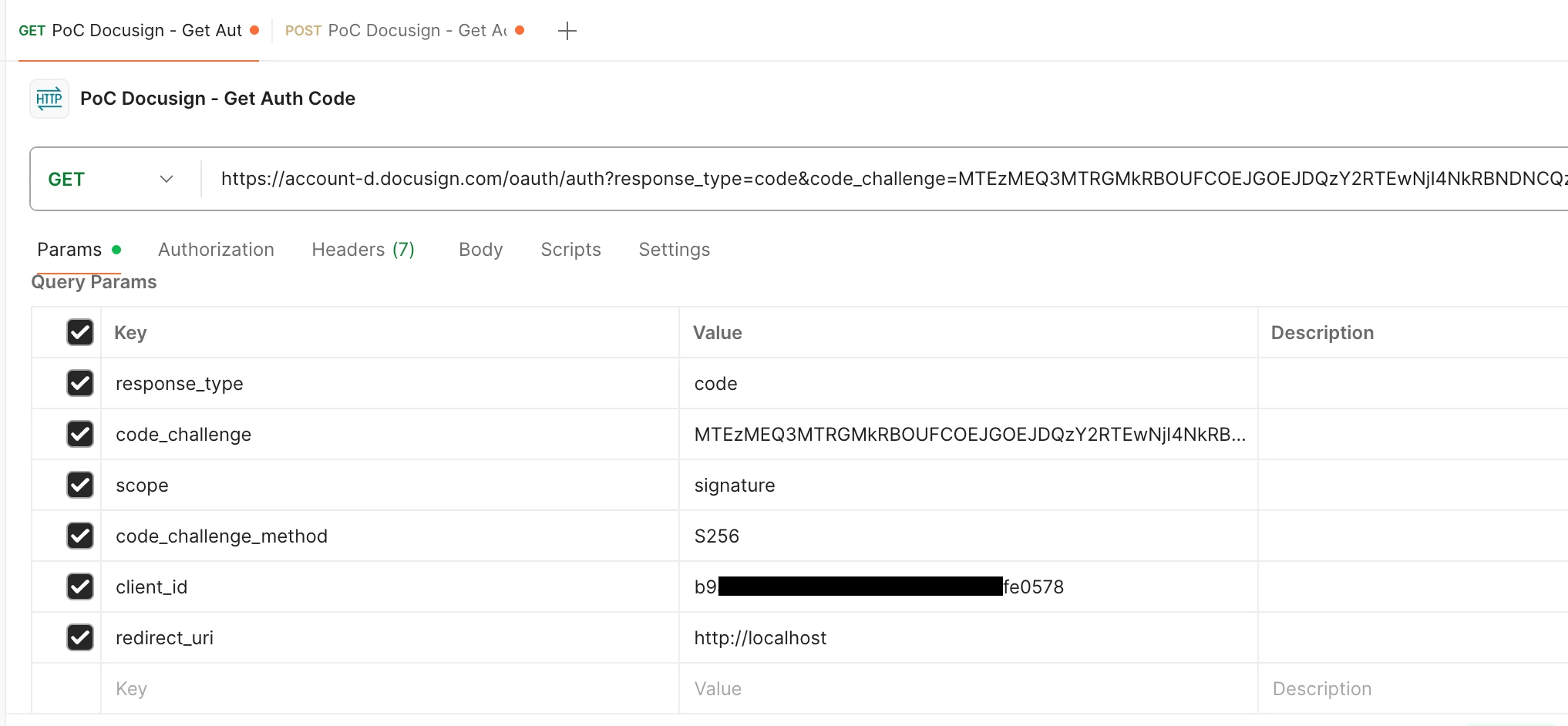The image size is (1568, 726).
Task: Uncheck the code_challenge parameter checkbox
Action: (x=80, y=434)
